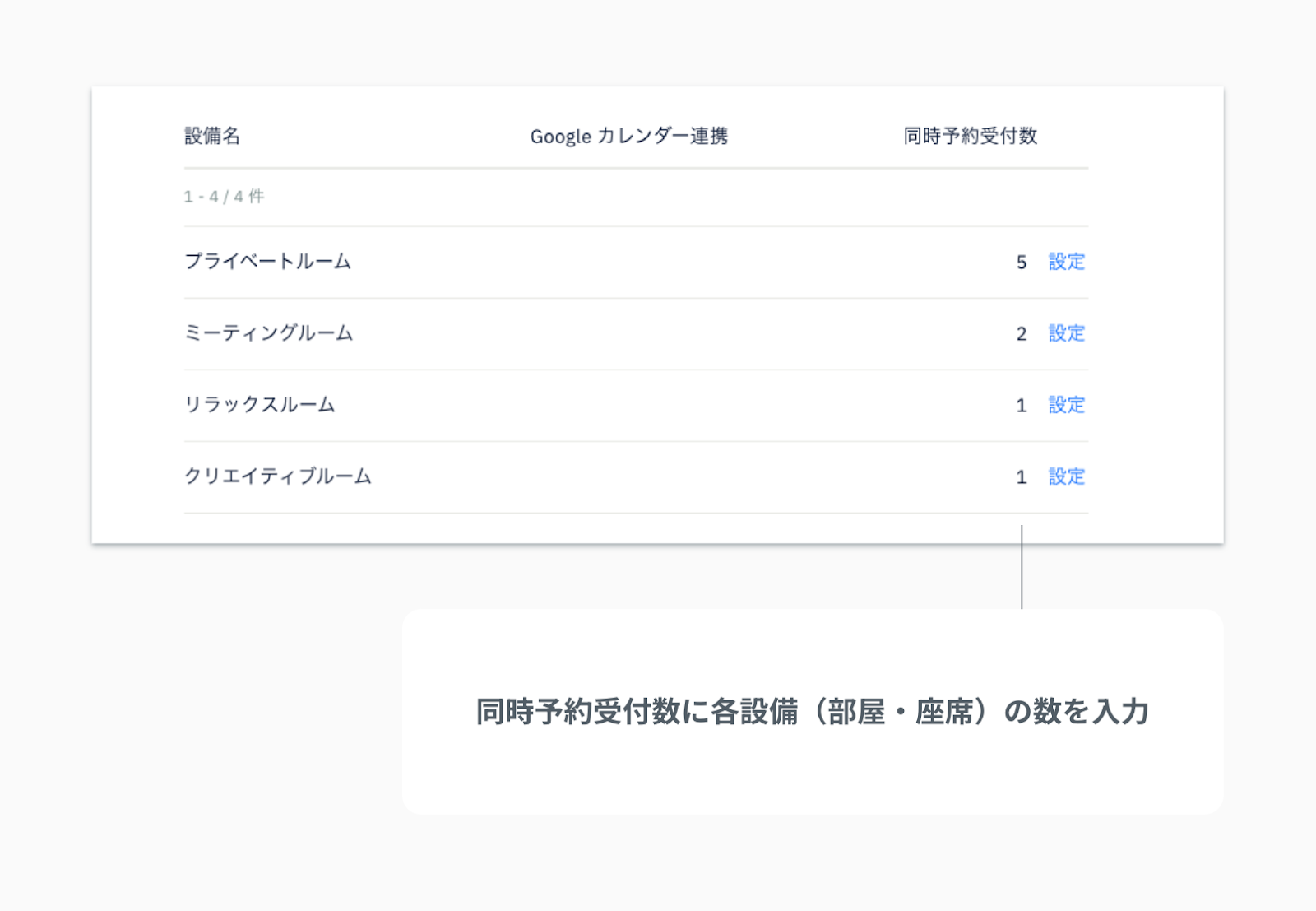Click the 設備名 column header
This screenshot has width=1316, height=911.
(x=212, y=136)
